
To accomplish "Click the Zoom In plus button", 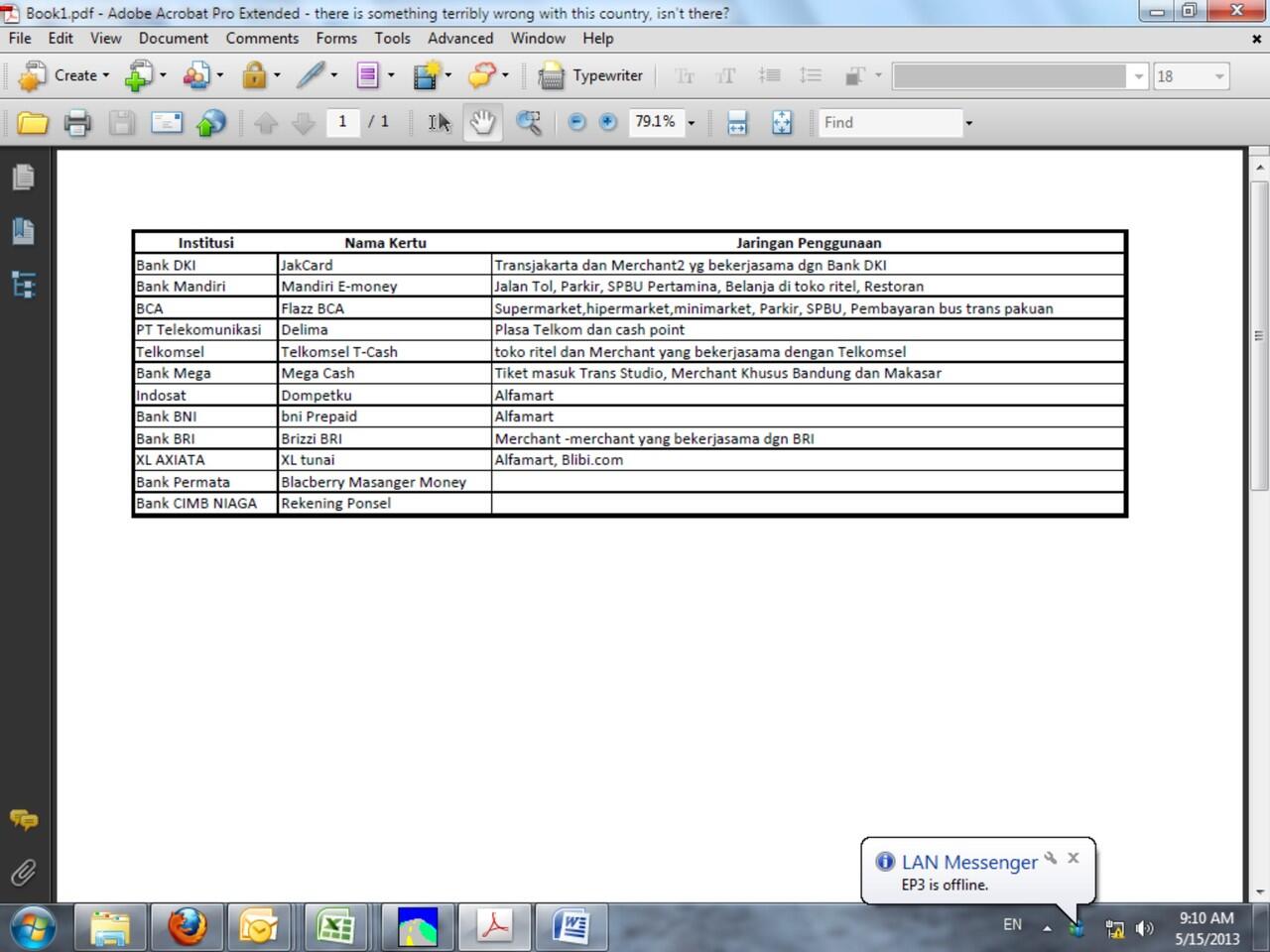I will click(608, 122).
